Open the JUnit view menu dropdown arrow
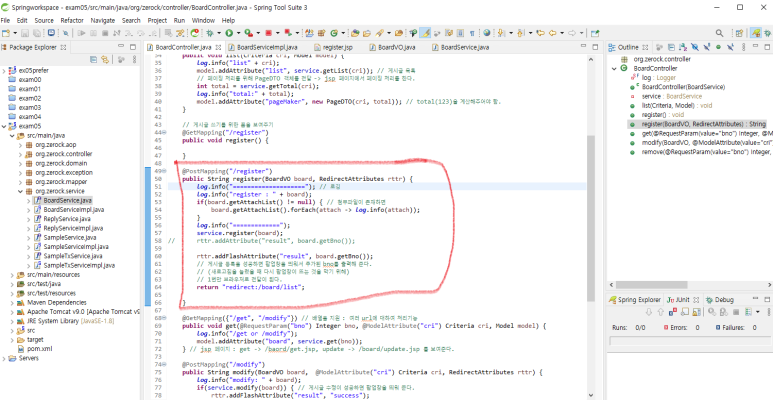 pyautogui.click(x=758, y=312)
